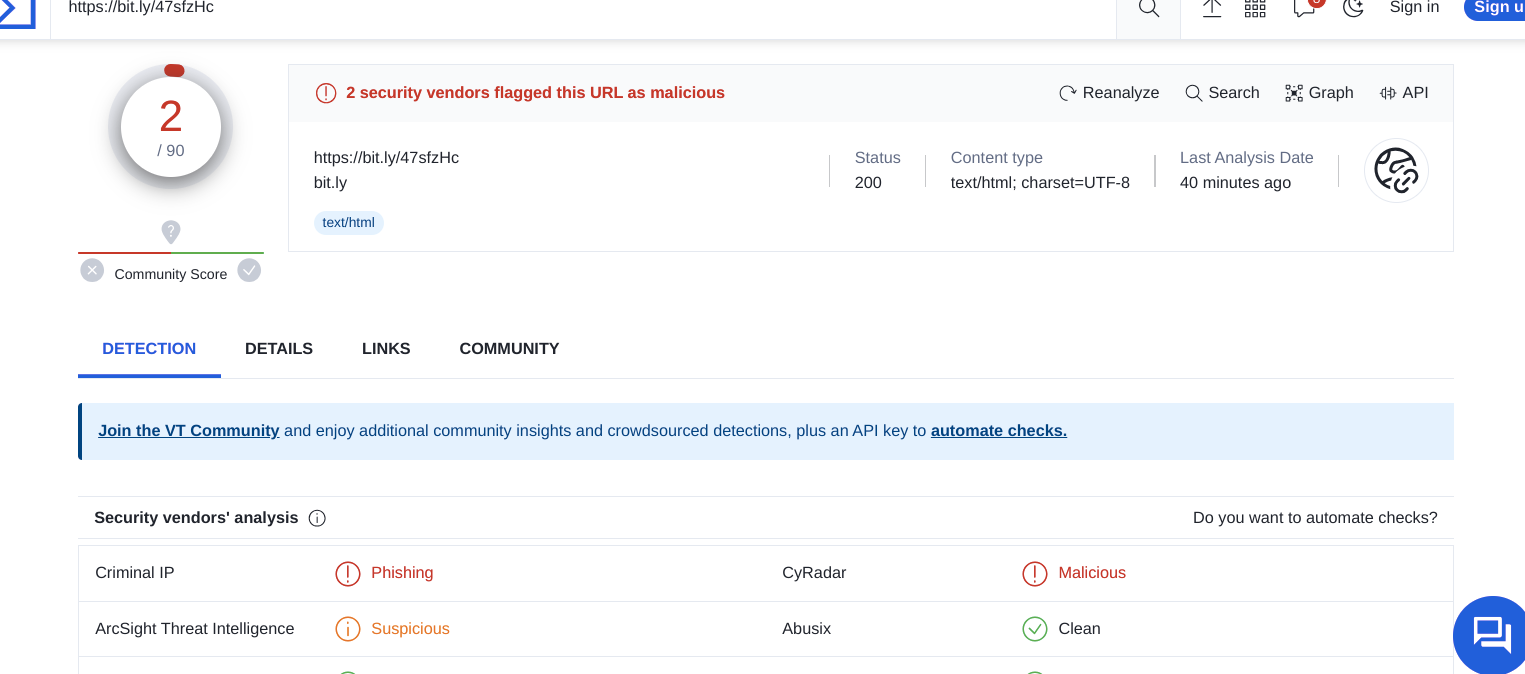Click the globe link icon for URL

1396,170
